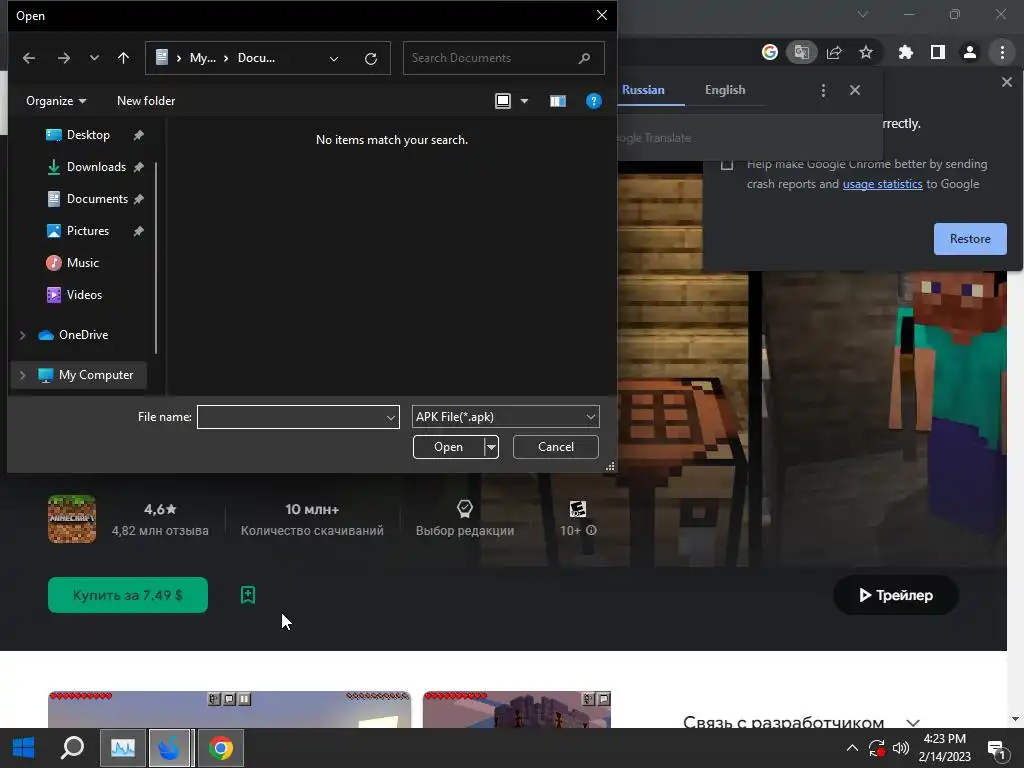Open the File name history dropdown
This screenshot has width=1024, height=768.
click(391, 417)
